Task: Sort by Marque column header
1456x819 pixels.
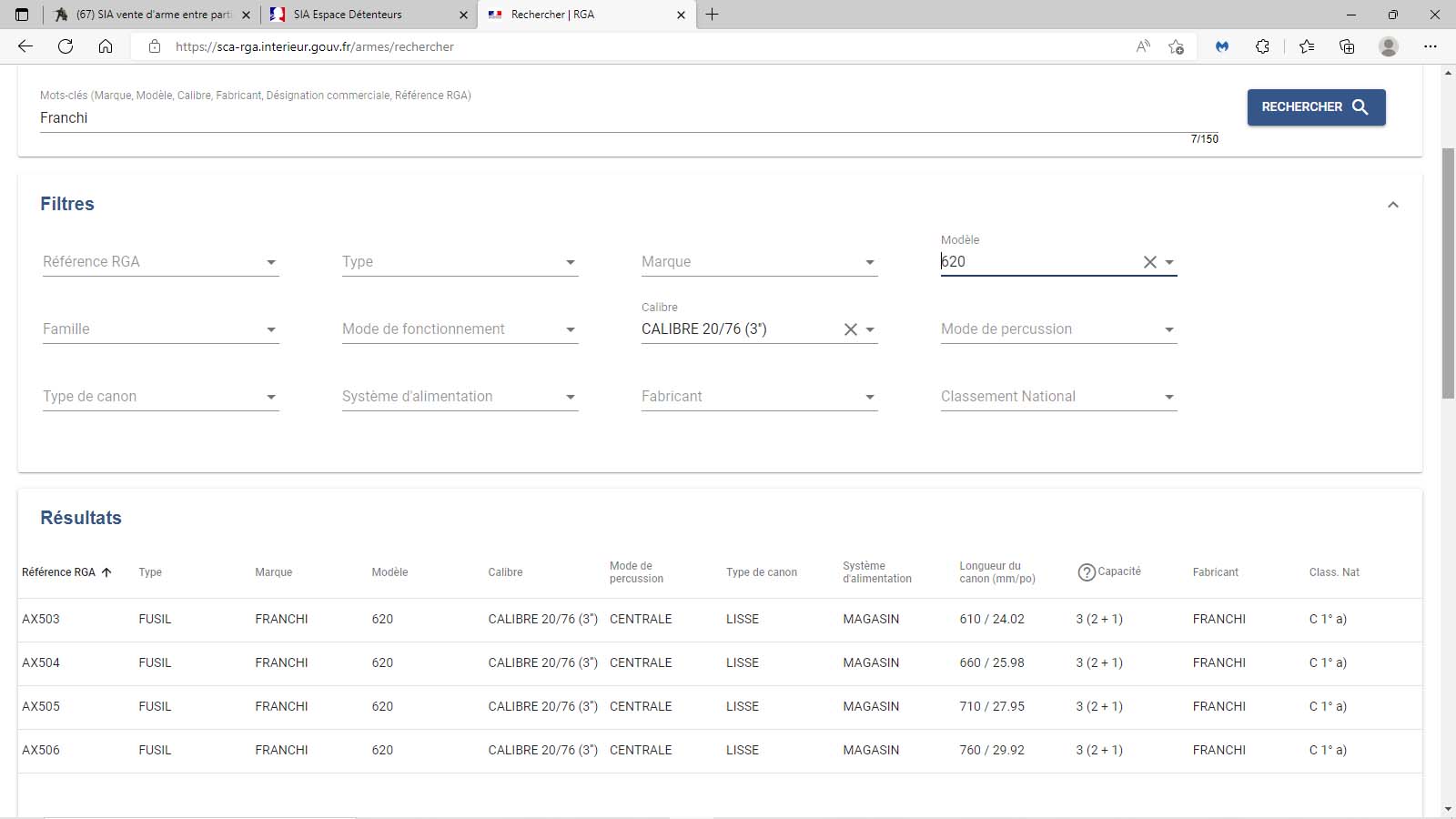Action: click(x=273, y=572)
